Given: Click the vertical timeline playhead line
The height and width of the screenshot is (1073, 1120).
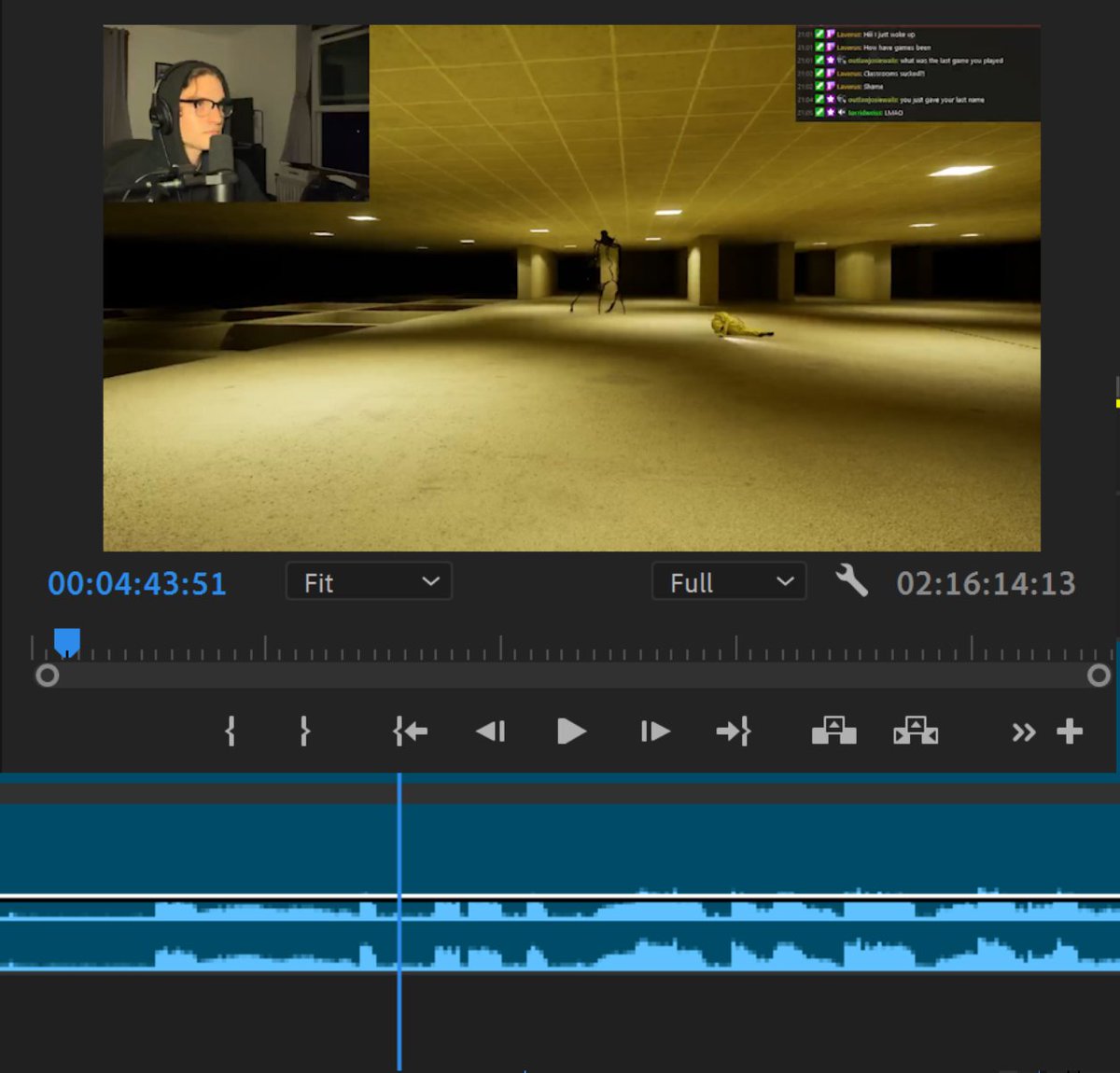Looking at the screenshot, I should (399, 922).
